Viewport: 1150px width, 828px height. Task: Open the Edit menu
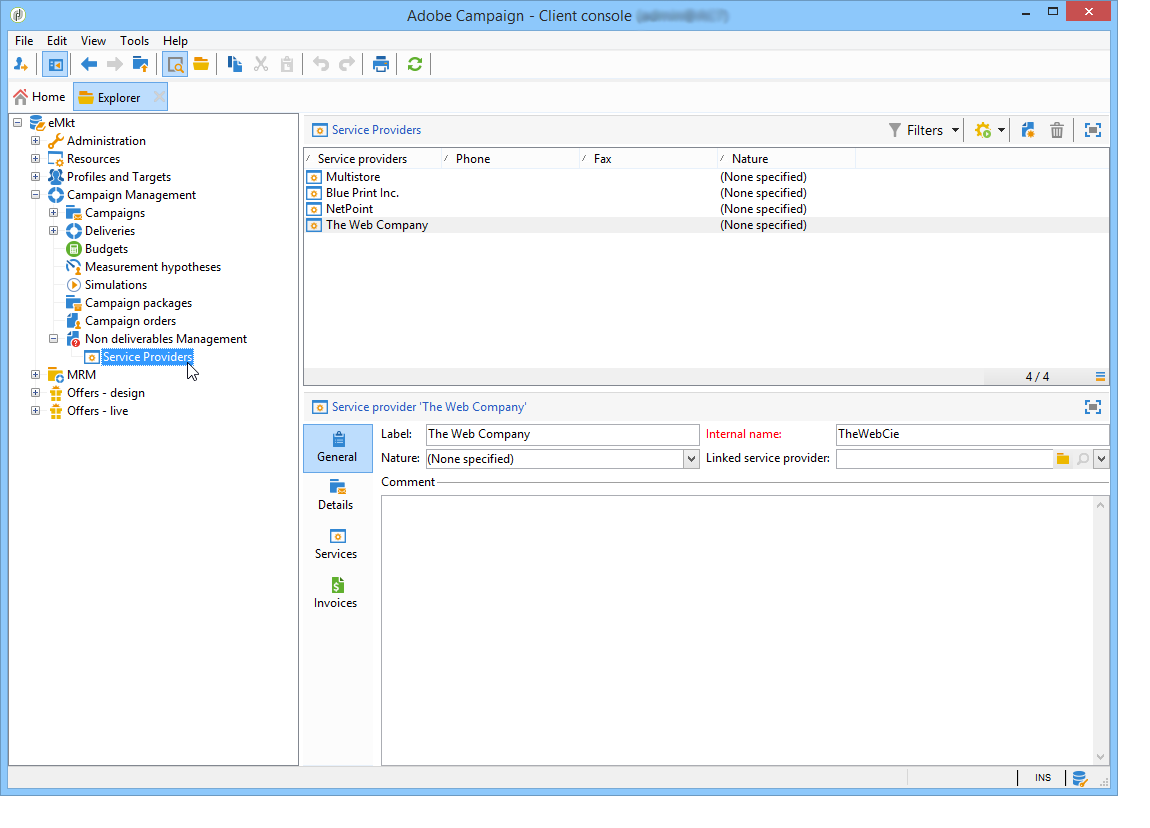tap(56, 41)
